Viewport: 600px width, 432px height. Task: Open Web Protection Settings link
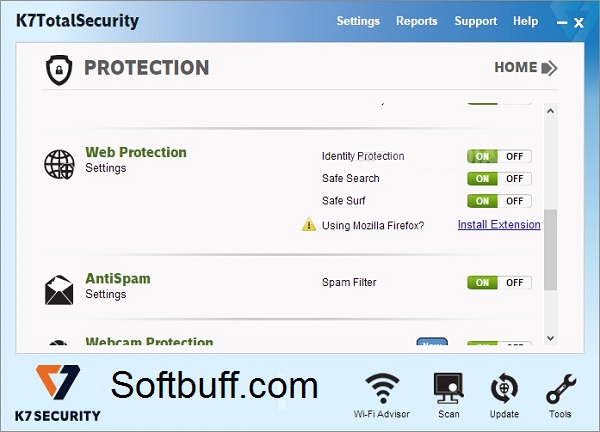pos(106,168)
